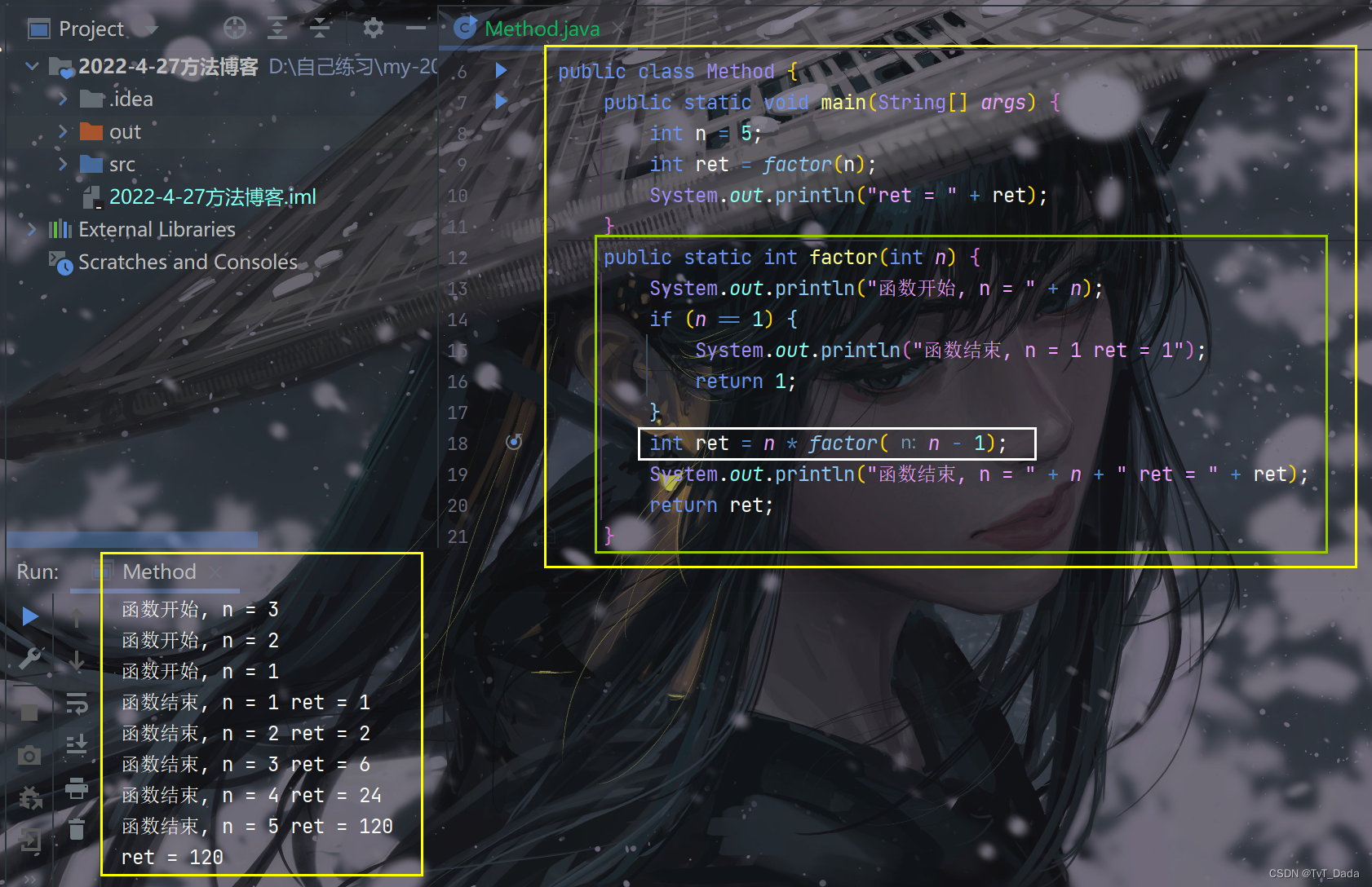
Task: Collapse the 2022-4-27方法博客 root node
Action: (x=32, y=66)
